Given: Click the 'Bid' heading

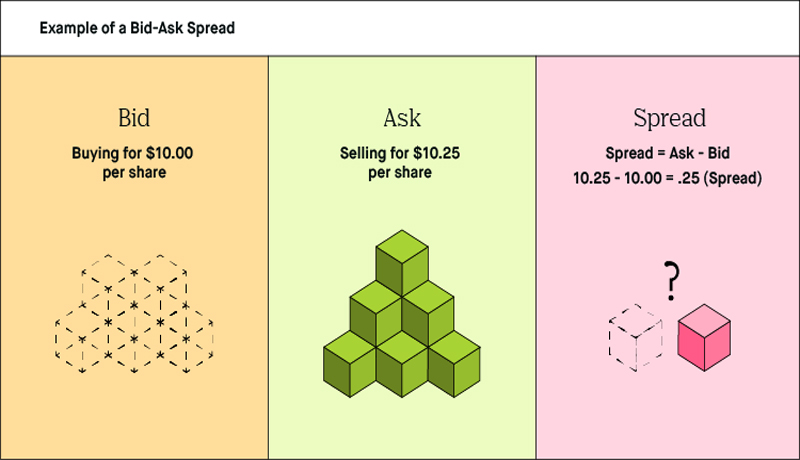Looking at the screenshot, I should pyautogui.click(x=134, y=118).
